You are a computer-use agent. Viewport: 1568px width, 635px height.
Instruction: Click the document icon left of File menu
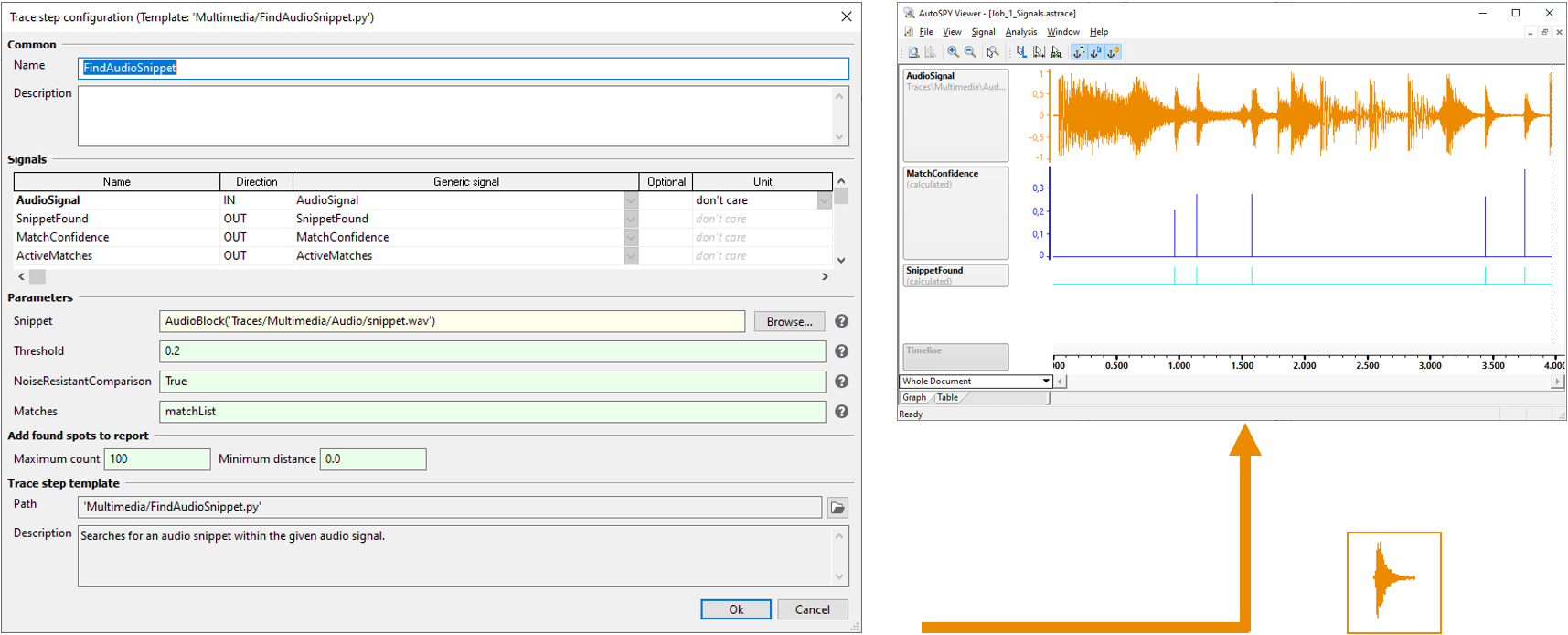(x=908, y=32)
